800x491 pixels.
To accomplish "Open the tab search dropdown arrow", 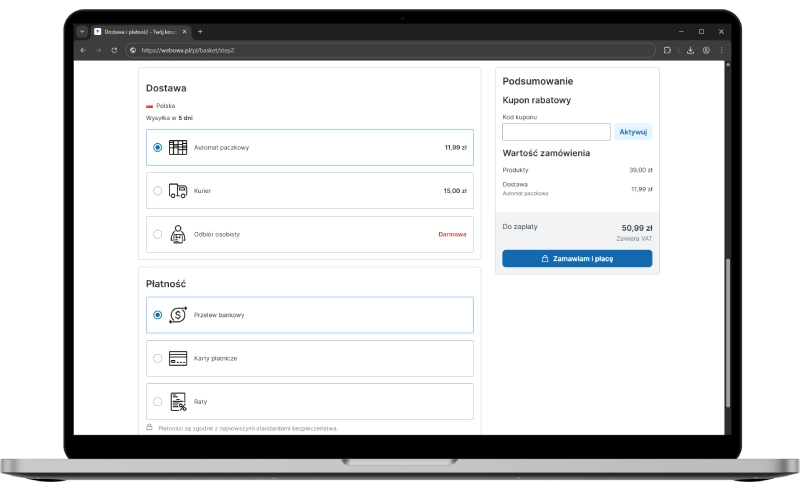I will tap(82, 31).
